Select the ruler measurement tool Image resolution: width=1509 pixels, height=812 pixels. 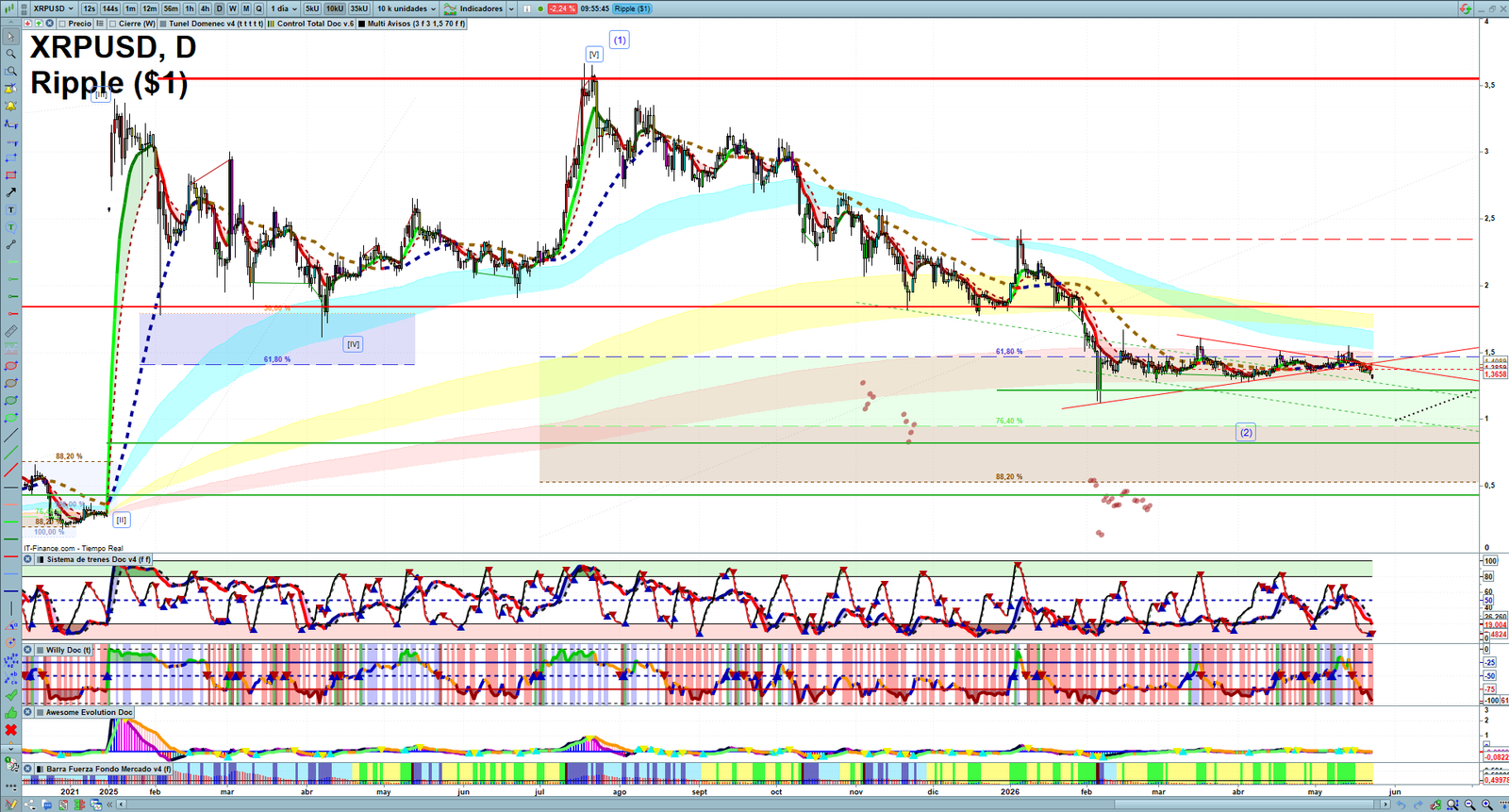[10, 331]
